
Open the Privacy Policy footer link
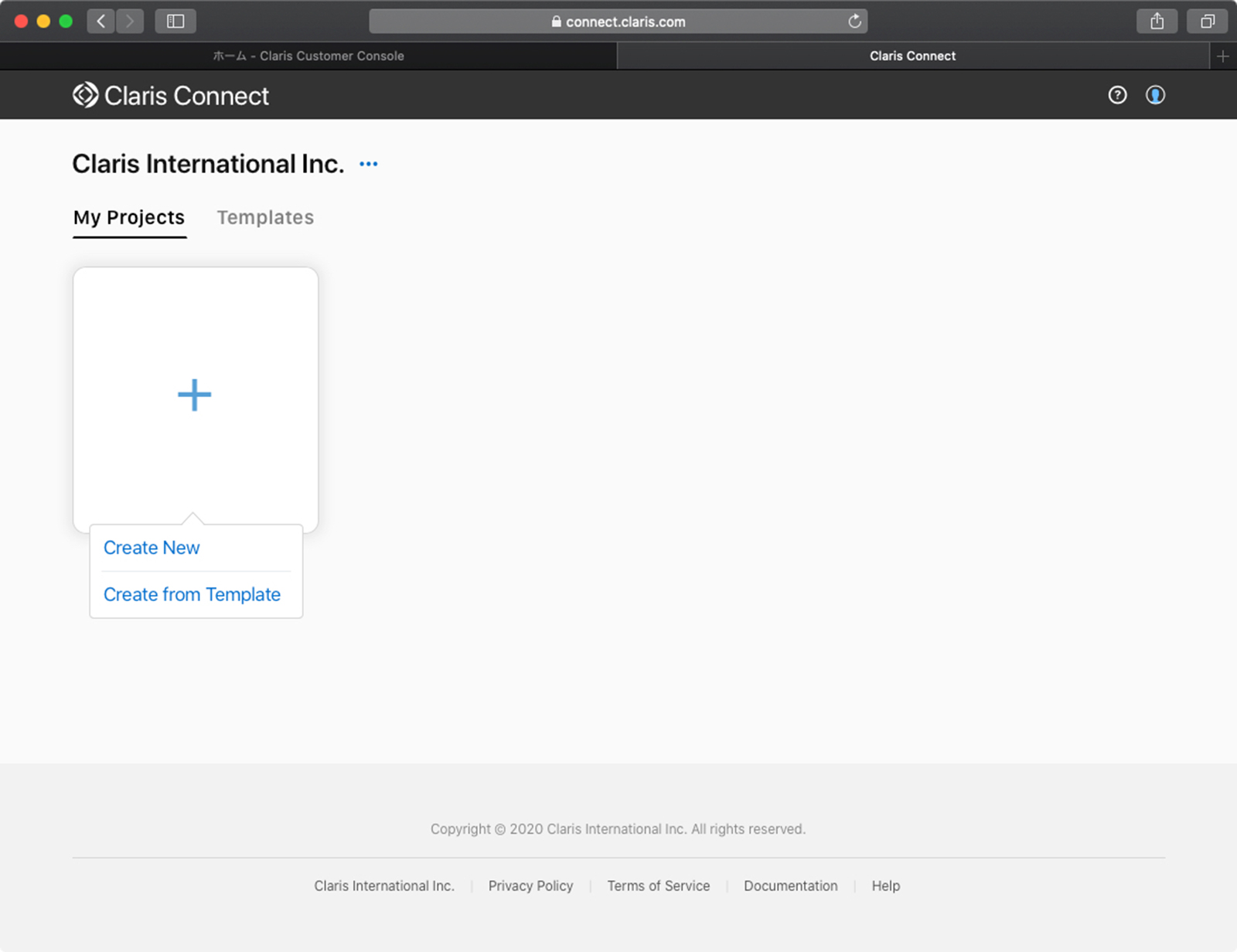tap(530, 886)
